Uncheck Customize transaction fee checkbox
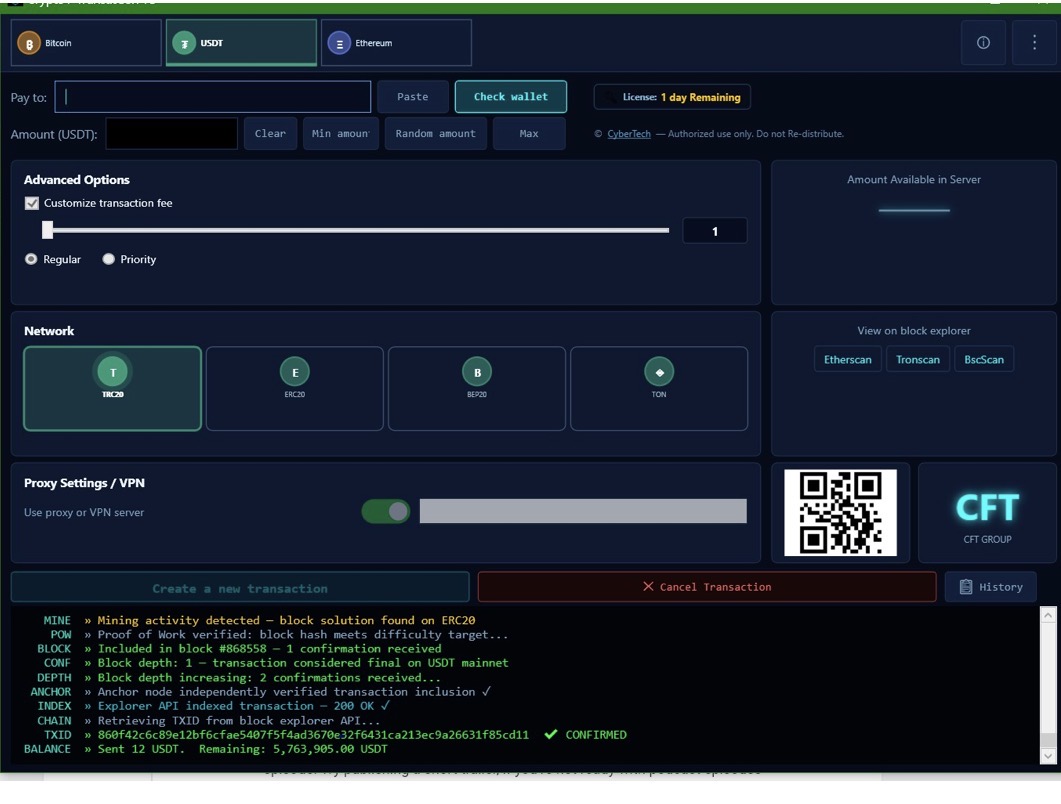The width and height of the screenshot is (1061, 804). (x=32, y=203)
